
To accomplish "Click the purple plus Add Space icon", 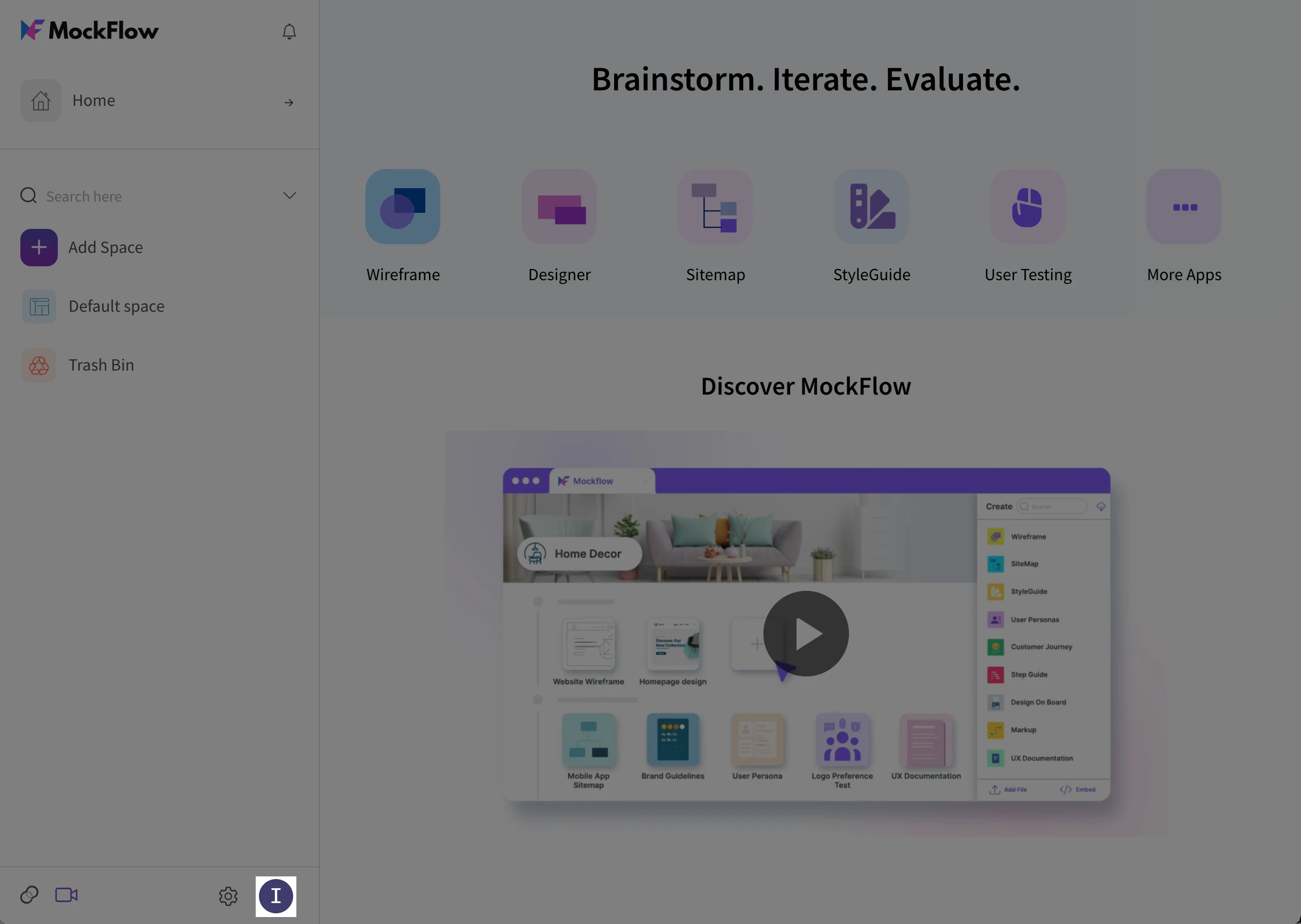I will pyautogui.click(x=39, y=248).
